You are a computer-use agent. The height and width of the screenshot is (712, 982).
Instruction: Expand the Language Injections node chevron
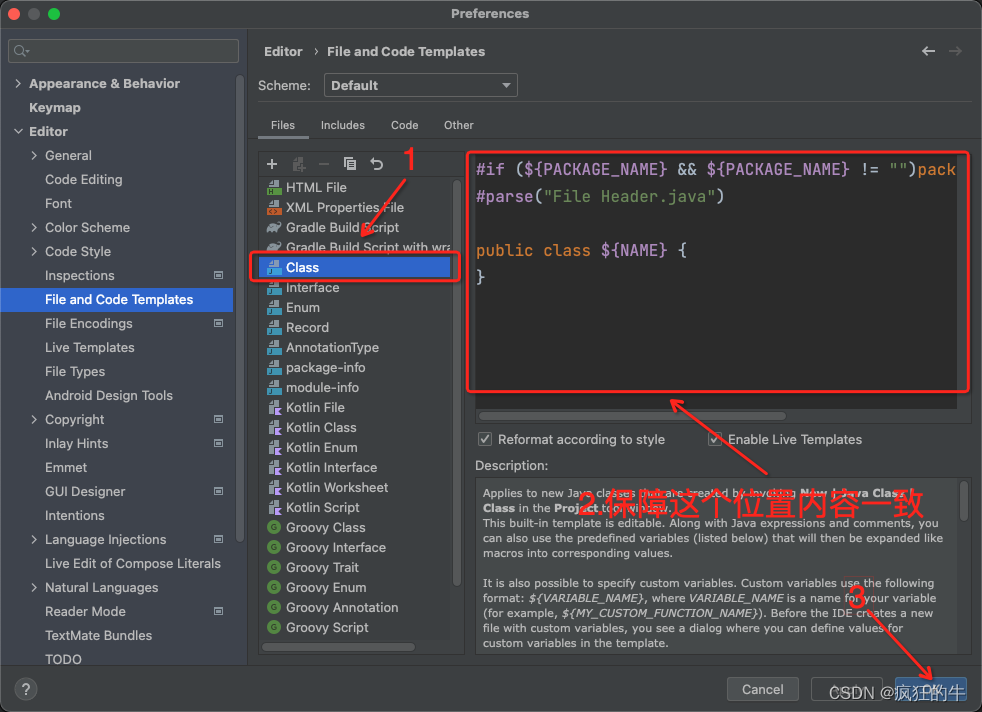click(x=34, y=539)
